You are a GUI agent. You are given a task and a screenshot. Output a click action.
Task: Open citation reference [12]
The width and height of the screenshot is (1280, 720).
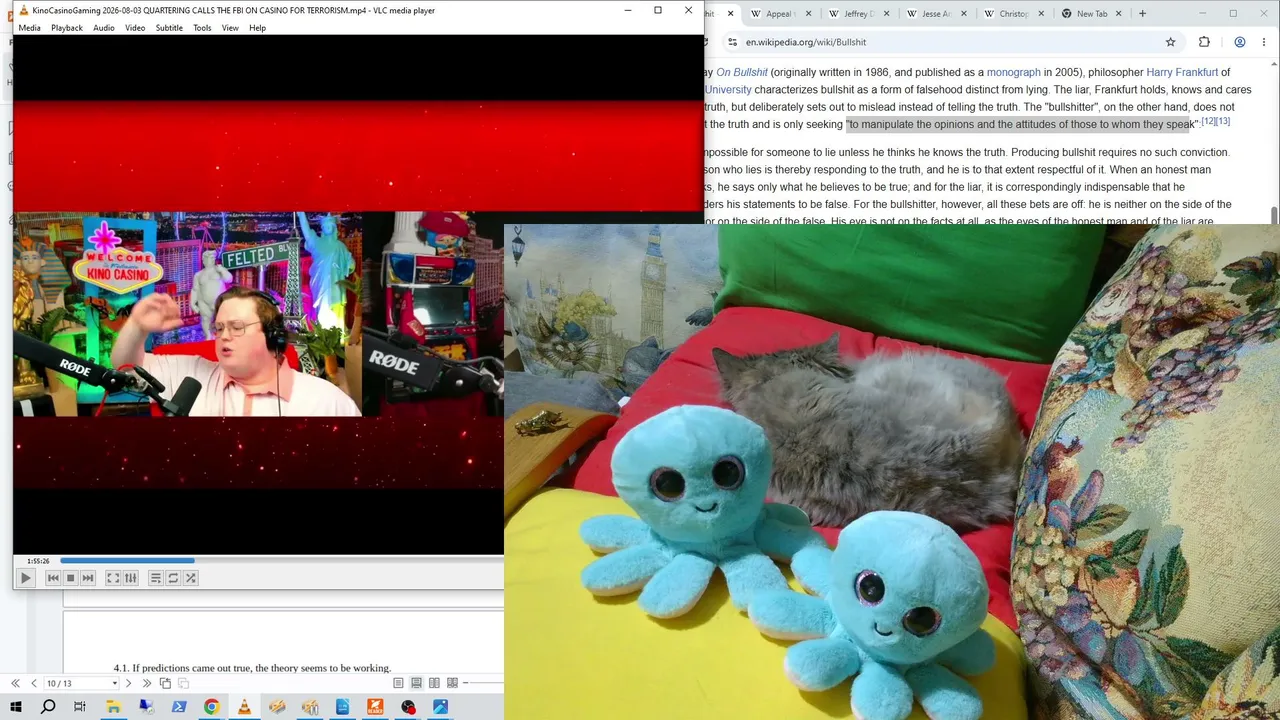(1208, 121)
